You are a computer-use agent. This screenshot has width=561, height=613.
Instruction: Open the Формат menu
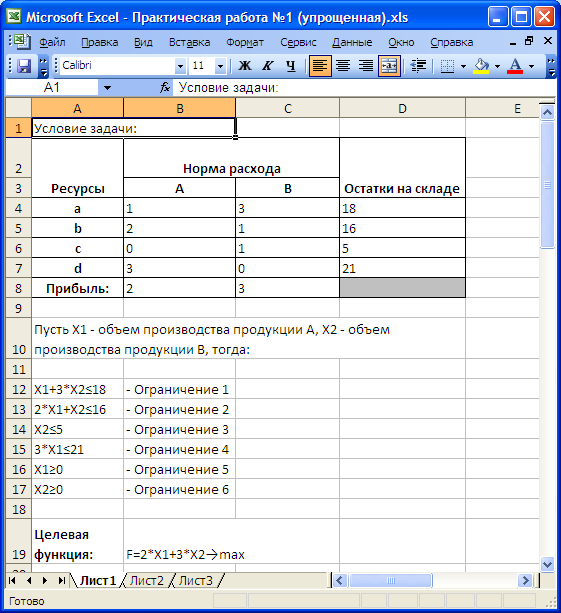[245, 42]
